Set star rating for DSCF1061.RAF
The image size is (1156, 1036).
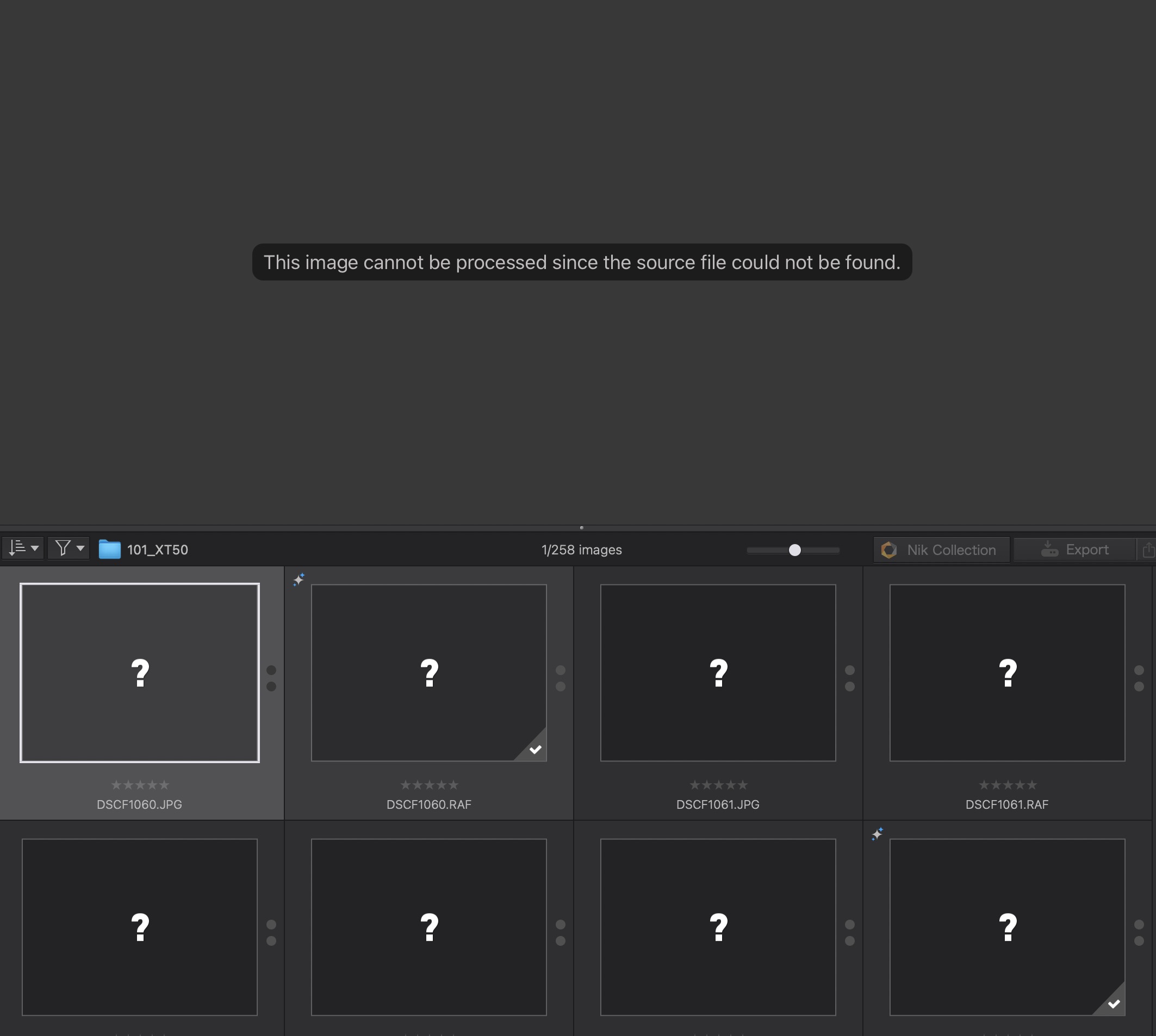1008,785
